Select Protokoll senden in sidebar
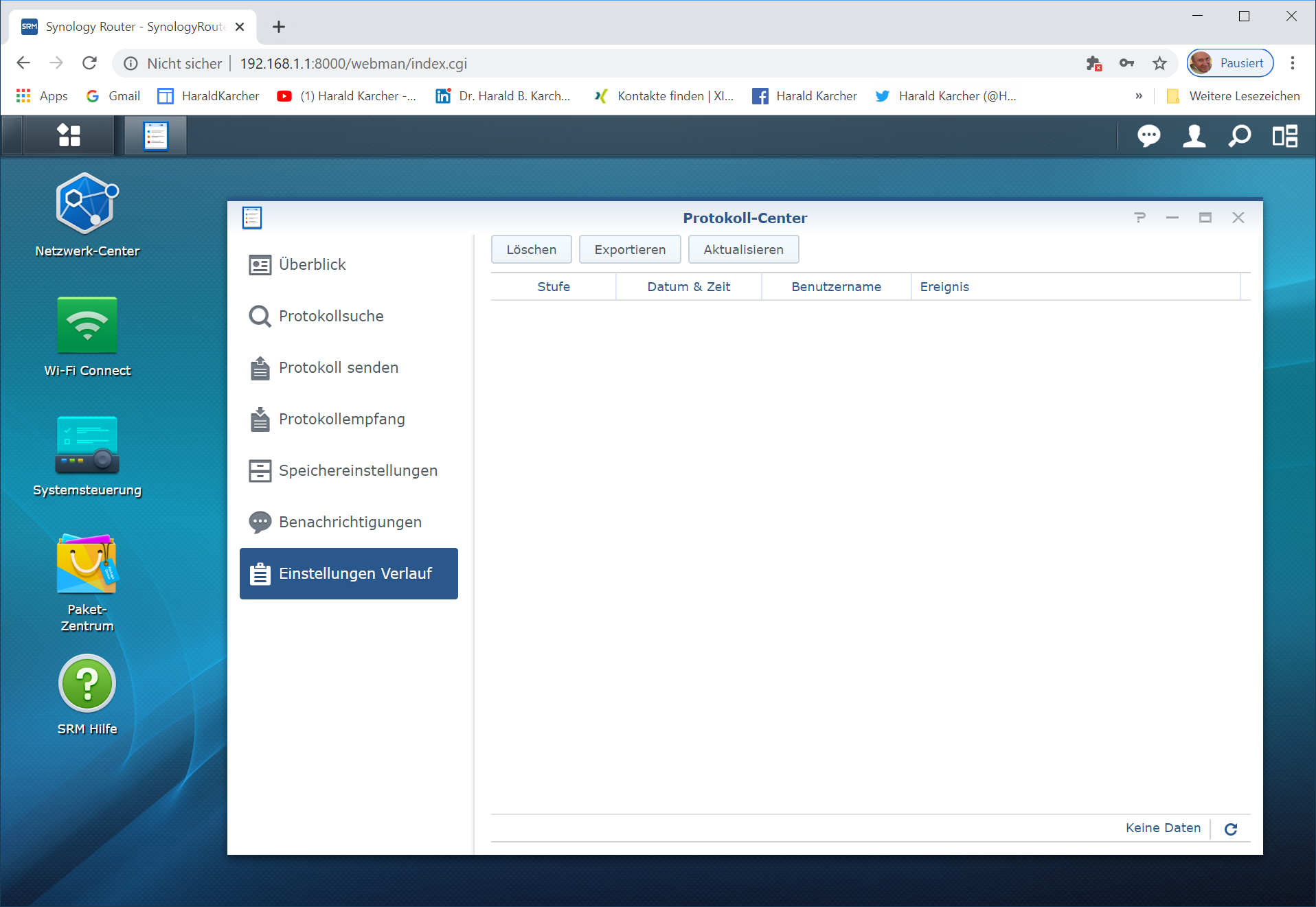 pyautogui.click(x=338, y=368)
